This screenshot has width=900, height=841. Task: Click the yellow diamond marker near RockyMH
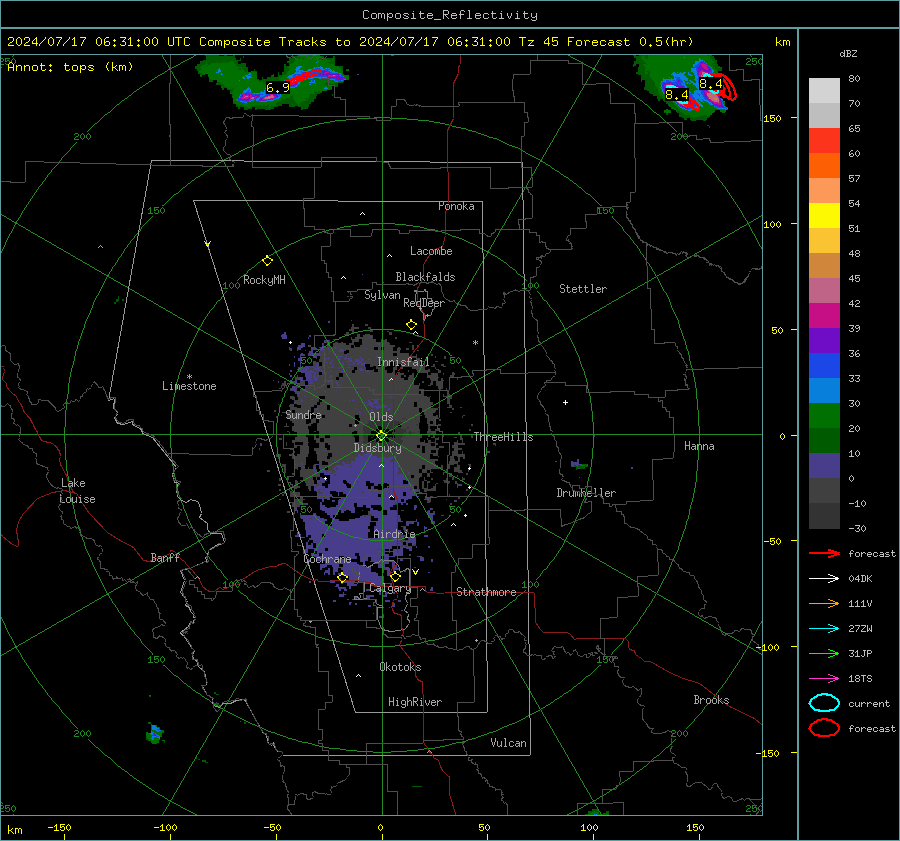coord(267,261)
